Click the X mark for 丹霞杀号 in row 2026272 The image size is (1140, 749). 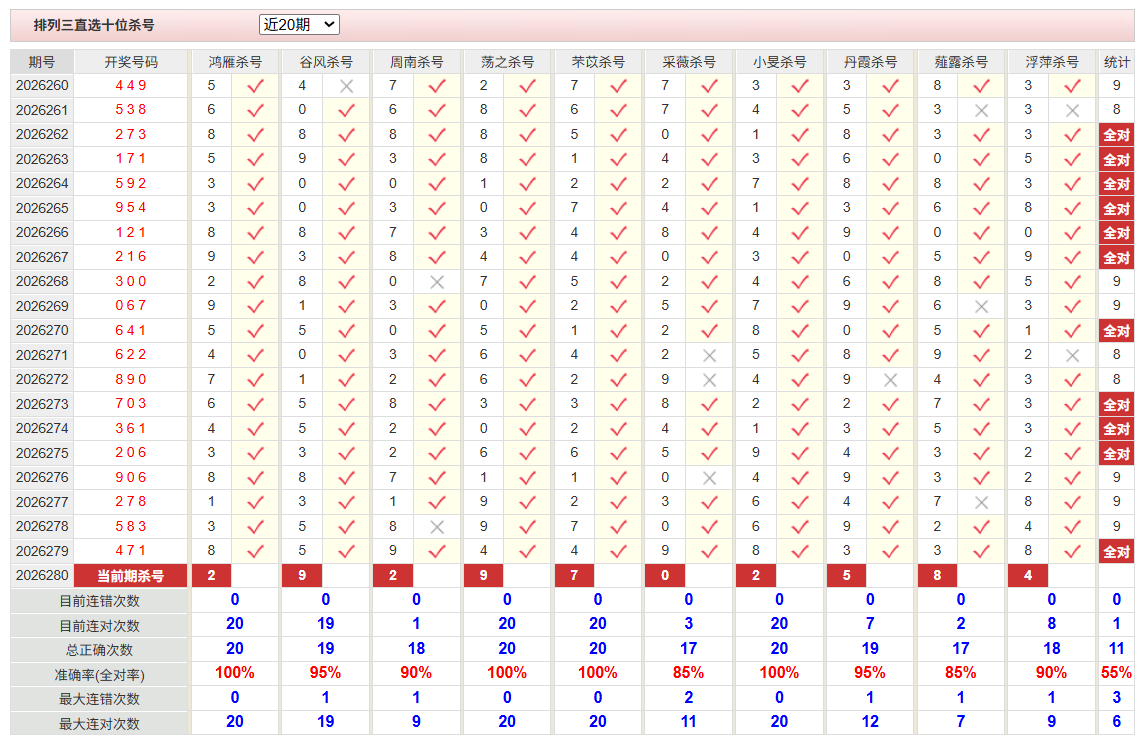click(x=890, y=380)
